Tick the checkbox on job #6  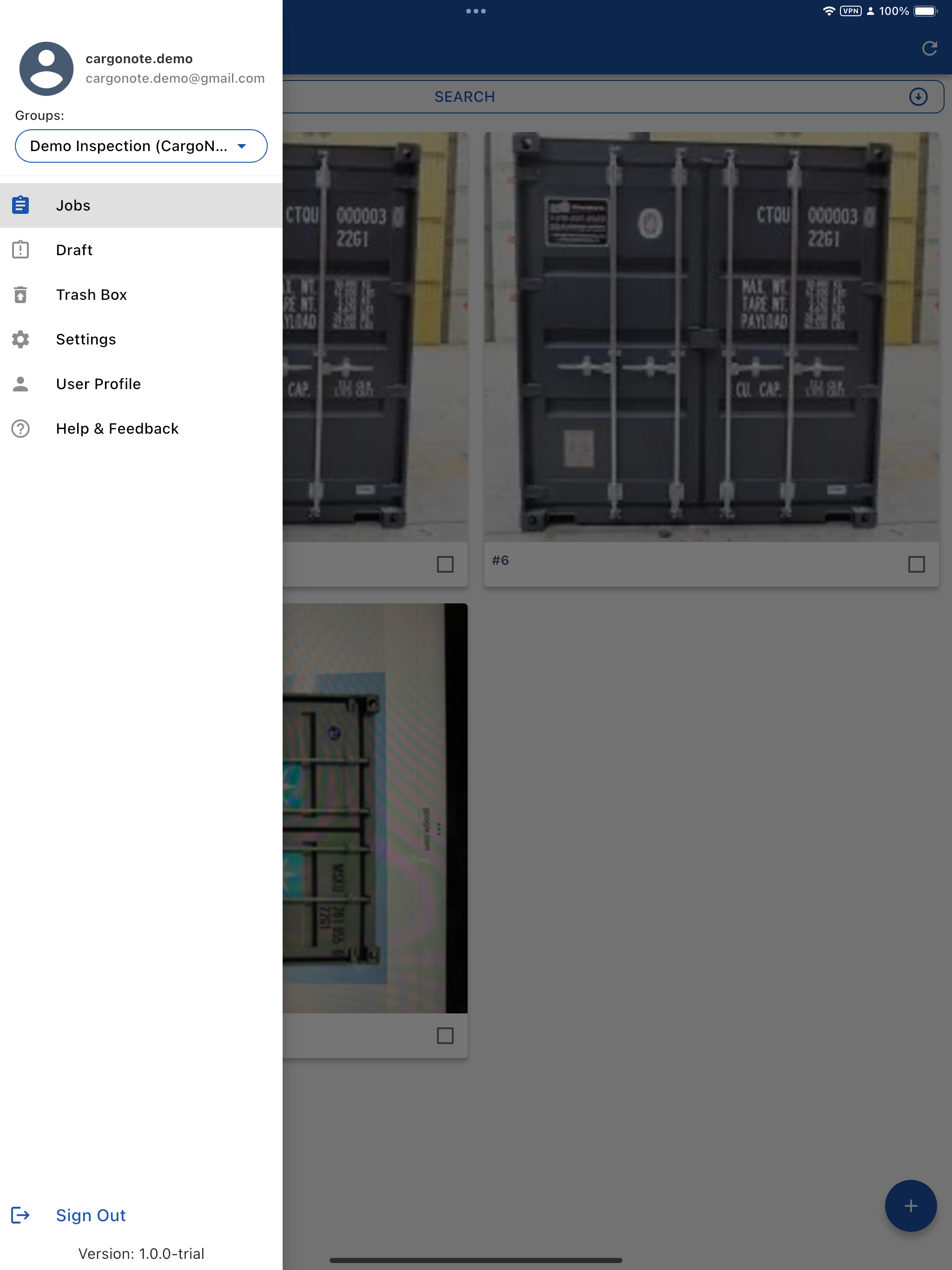point(916,564)
